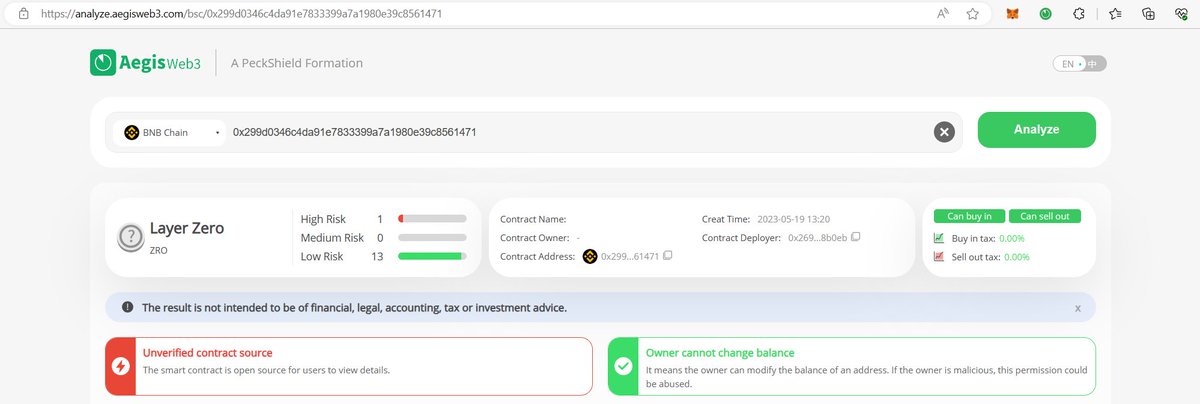Screen dimensions: 1200x404
Task: Click the Medium Risk count 0
Action: point(380,238)
